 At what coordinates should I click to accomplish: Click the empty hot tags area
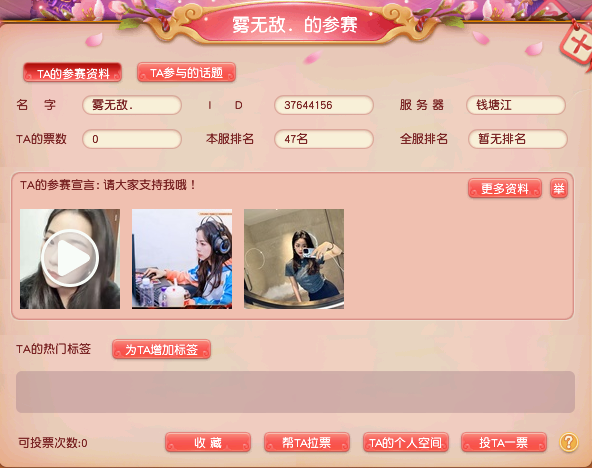[295, 392]
